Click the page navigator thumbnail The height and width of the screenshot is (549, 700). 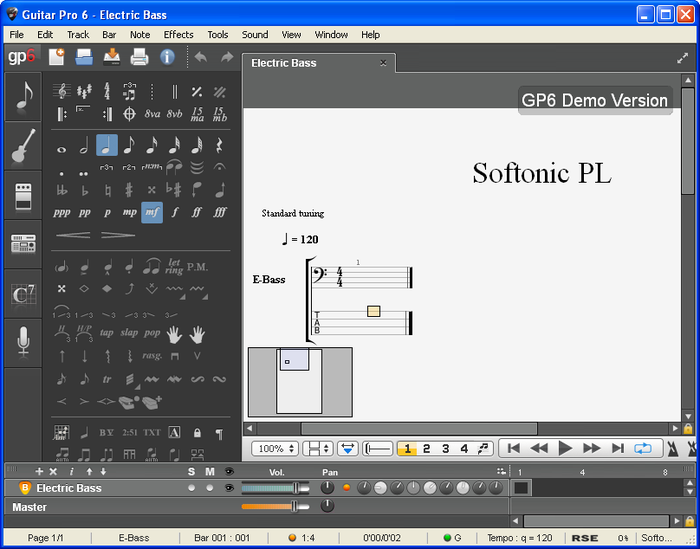300,382
